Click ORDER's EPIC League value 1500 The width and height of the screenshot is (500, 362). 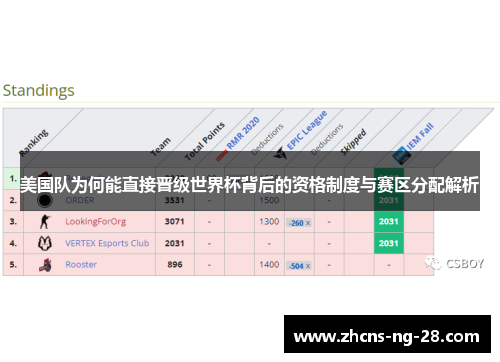click(269, 200)
